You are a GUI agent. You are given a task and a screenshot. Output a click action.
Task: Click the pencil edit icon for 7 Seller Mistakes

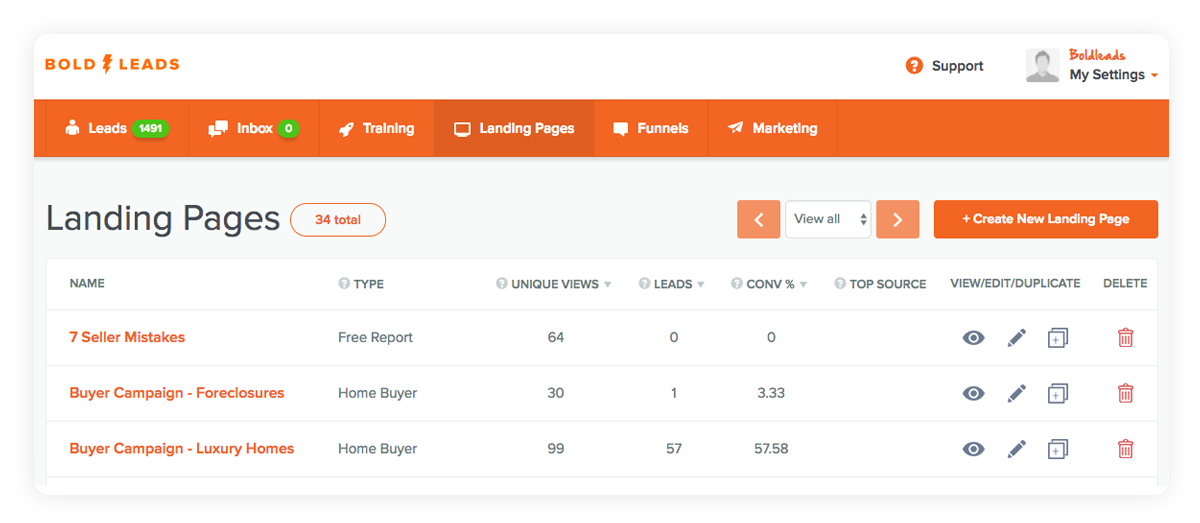tap(1016, 338)
